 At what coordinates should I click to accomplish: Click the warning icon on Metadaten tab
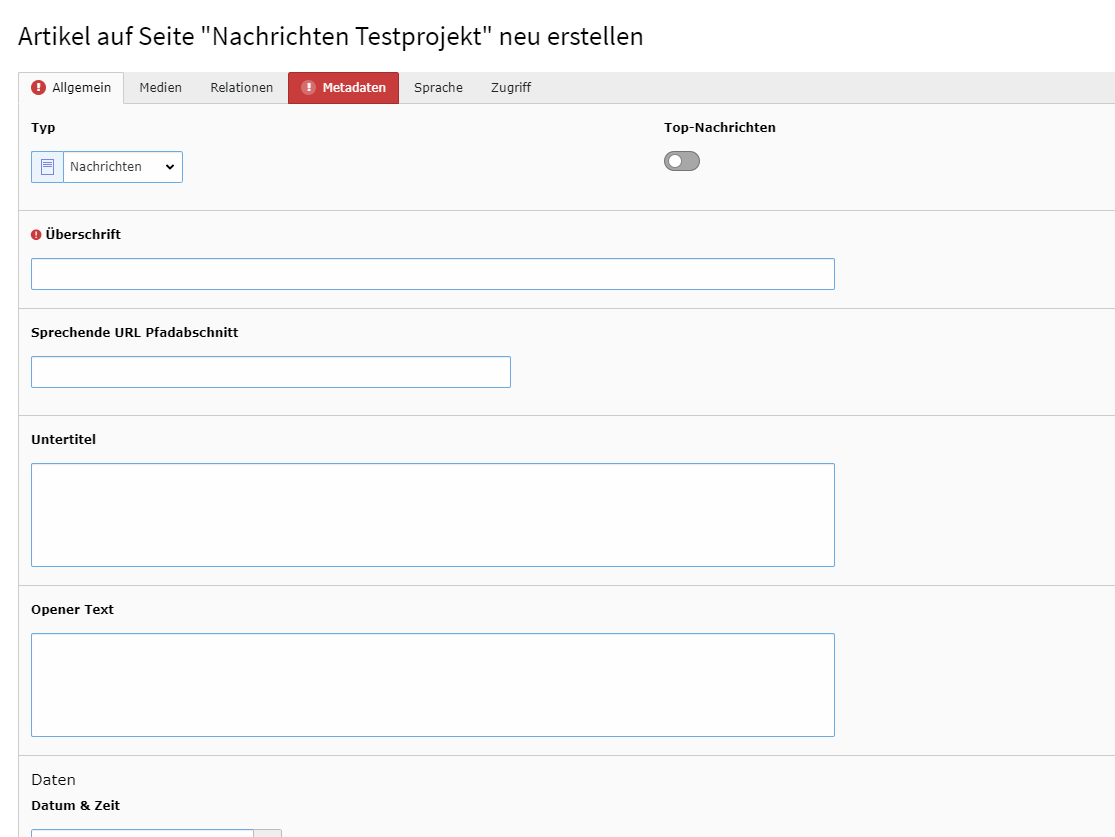tap(308, 88)
